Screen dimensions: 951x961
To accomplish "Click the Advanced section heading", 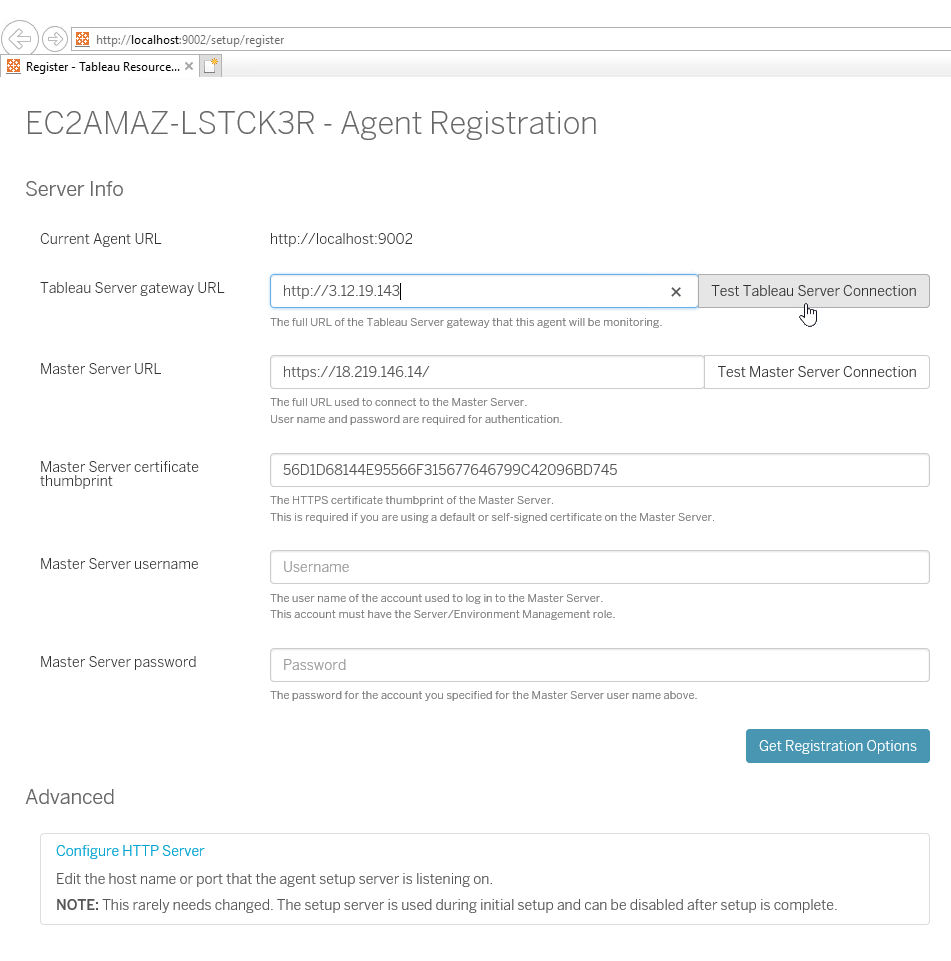I will [70, 797].
